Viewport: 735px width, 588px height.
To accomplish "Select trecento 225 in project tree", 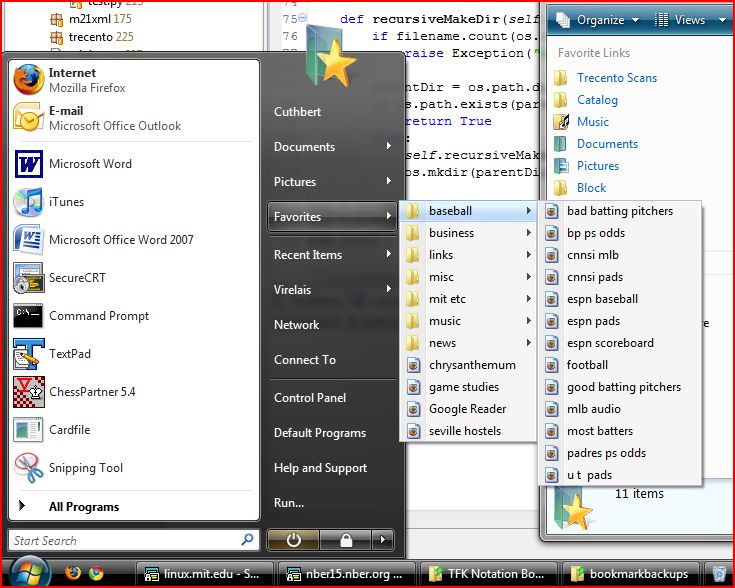I will (92, 37).
